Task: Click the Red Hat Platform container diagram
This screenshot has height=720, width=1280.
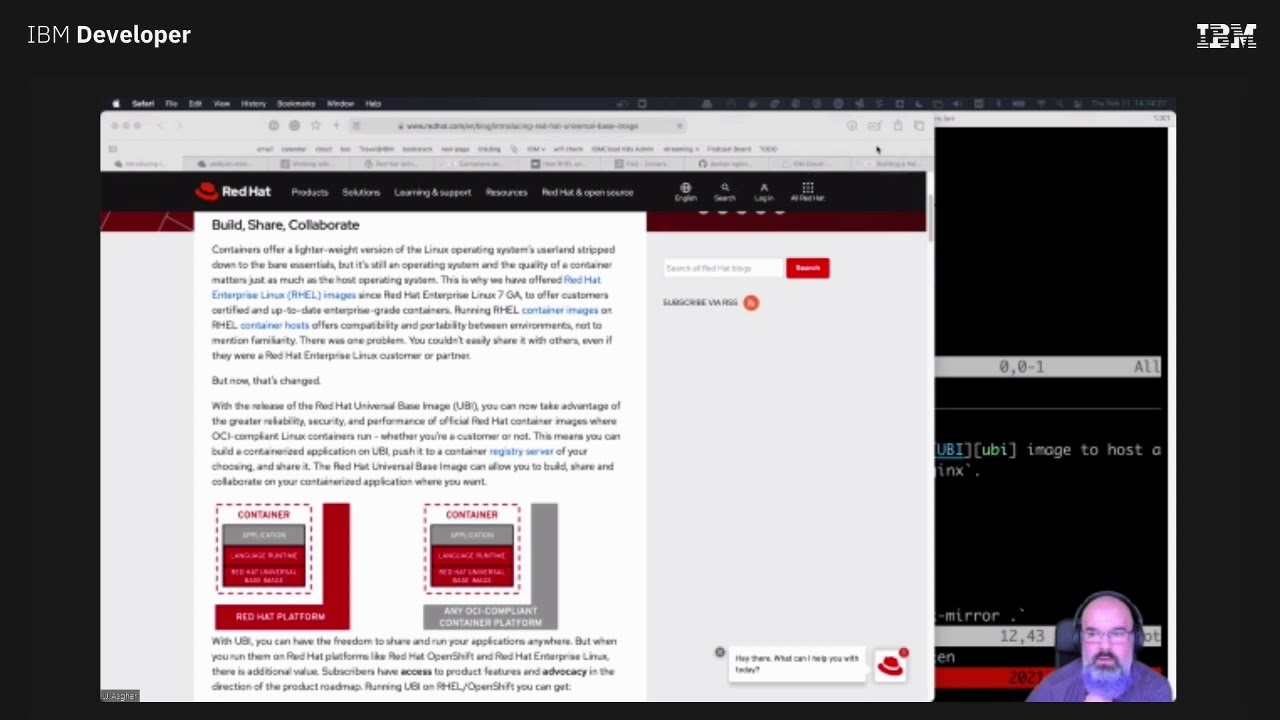Action: 282,566
